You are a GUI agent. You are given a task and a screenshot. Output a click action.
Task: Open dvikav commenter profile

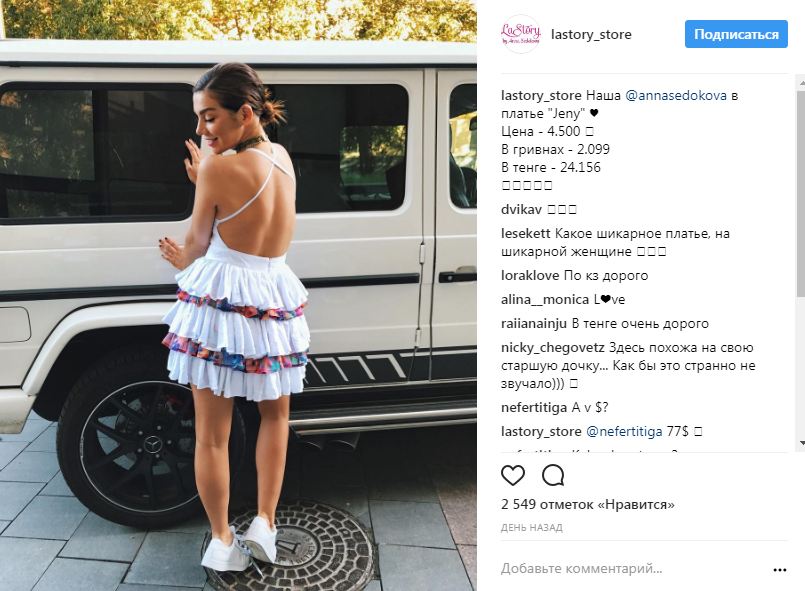tap(521, 209)
